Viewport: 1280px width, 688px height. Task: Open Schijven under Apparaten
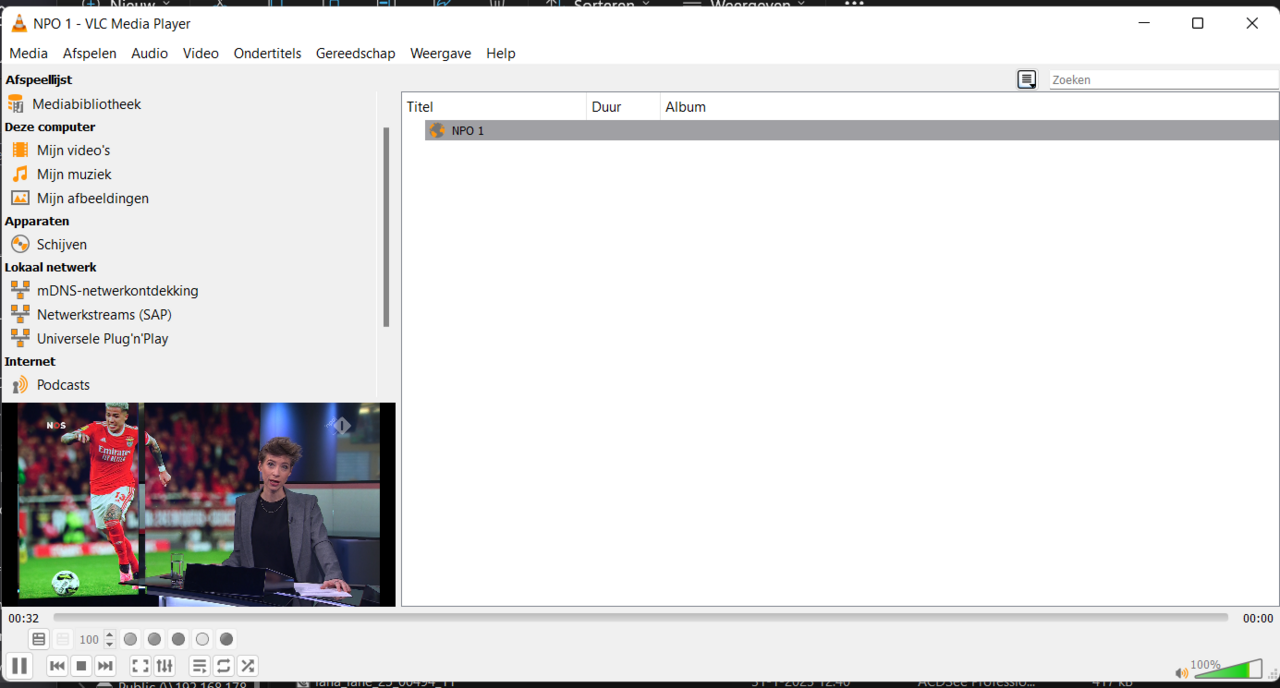coord(62,245)
